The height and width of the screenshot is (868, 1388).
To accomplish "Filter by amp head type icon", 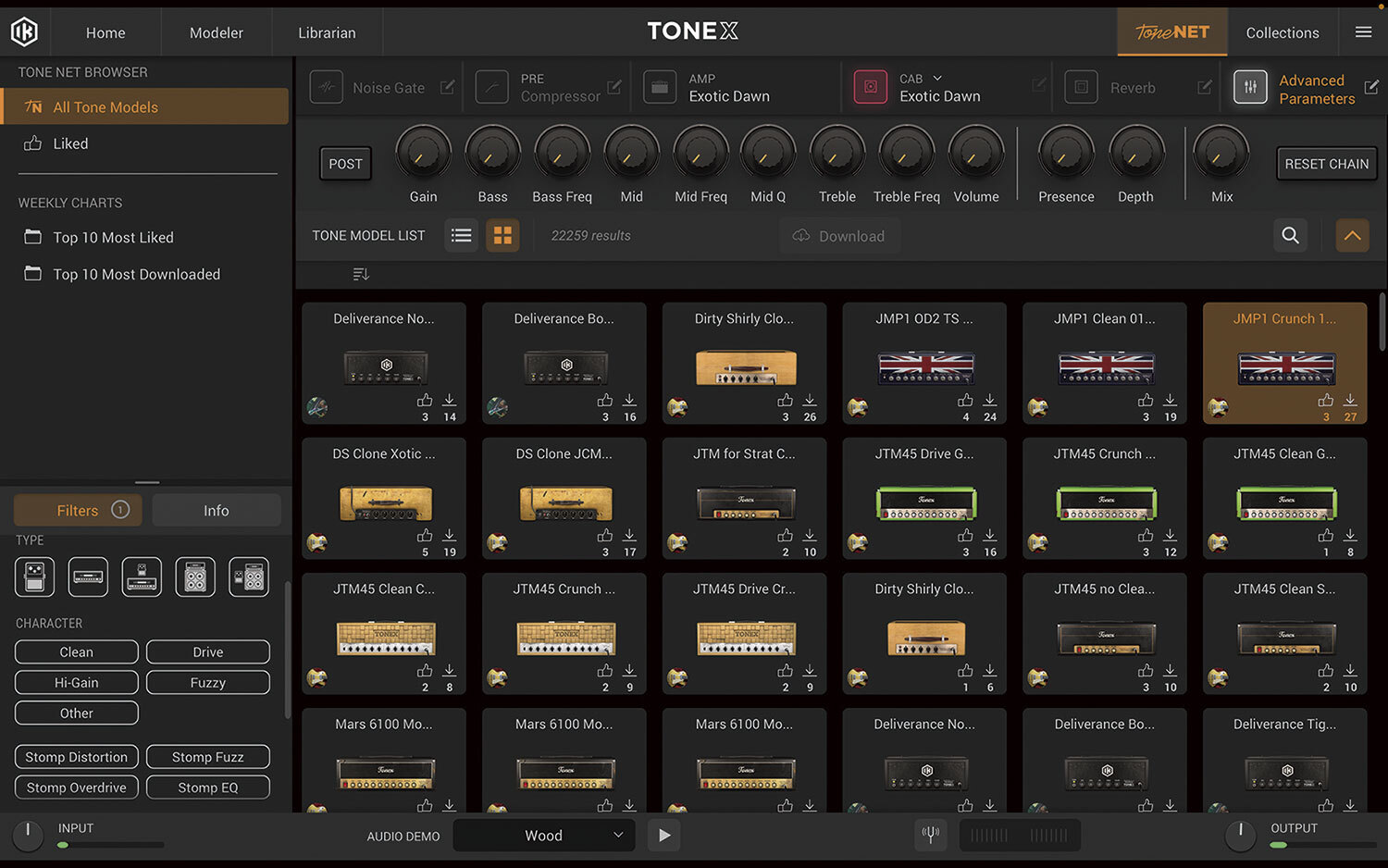I will [88, 577].
